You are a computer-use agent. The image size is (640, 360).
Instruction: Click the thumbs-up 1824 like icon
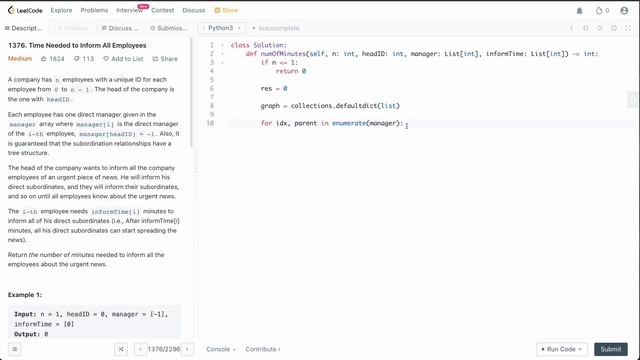point(44,59)
